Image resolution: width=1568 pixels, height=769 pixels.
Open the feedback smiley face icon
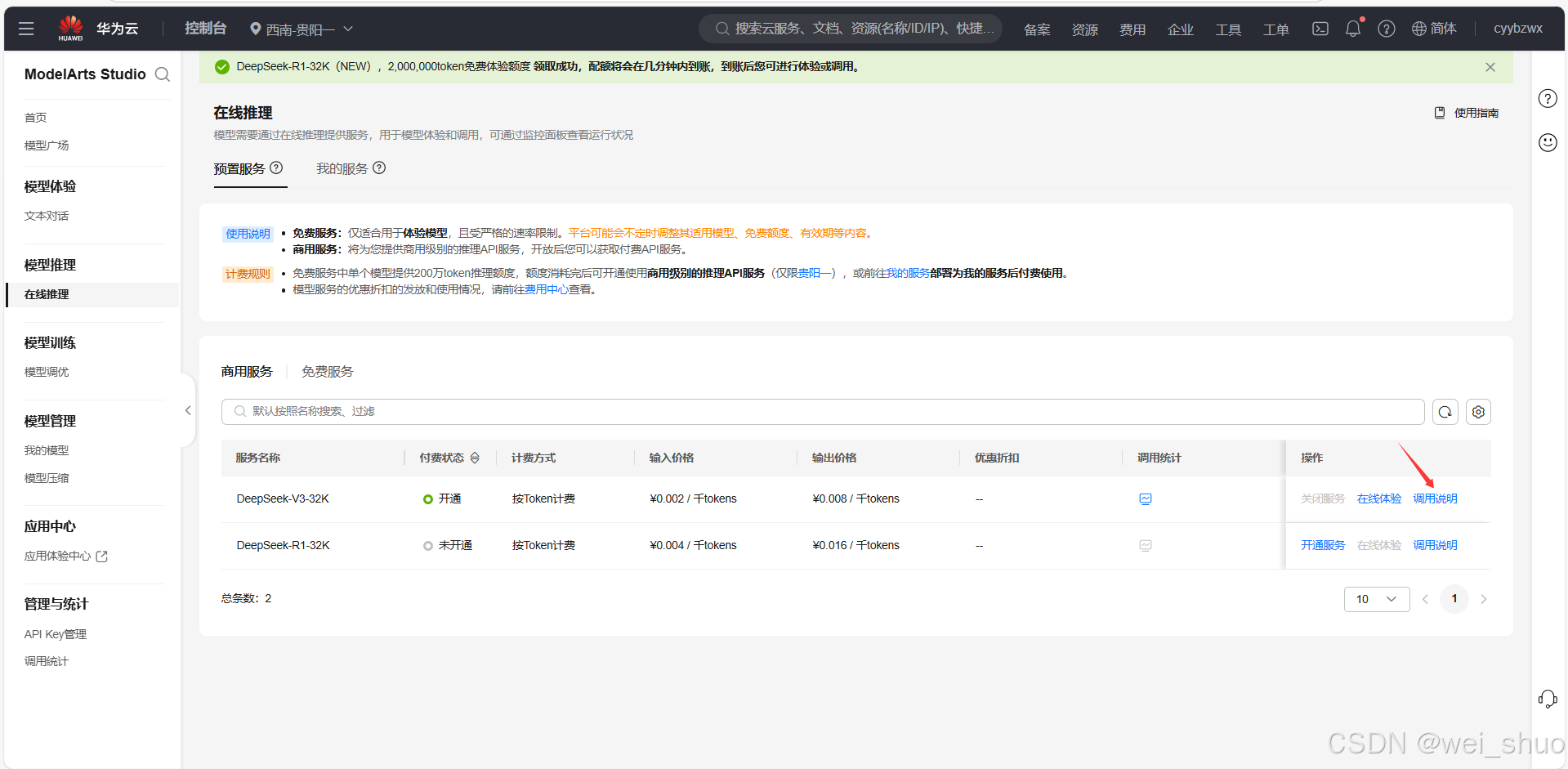[x=1548, y=143]
